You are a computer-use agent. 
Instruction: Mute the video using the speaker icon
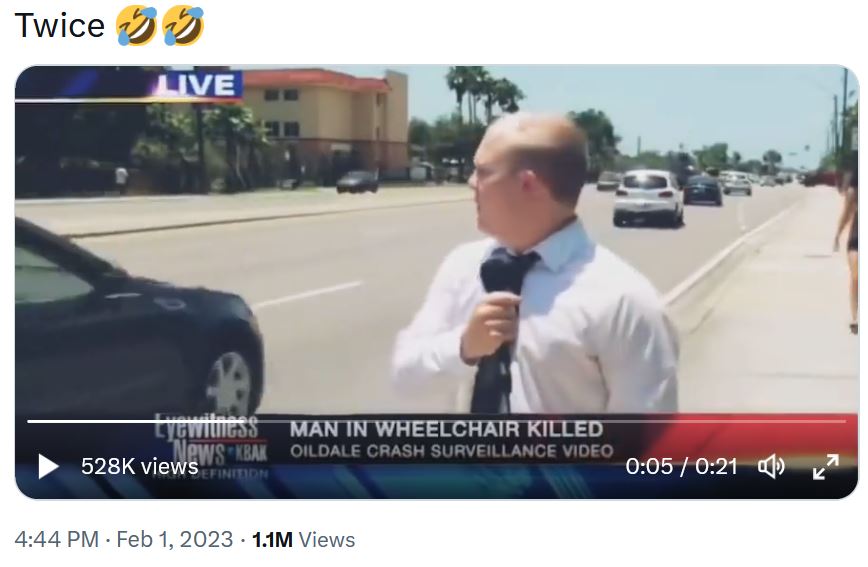[x=771, y=466]
